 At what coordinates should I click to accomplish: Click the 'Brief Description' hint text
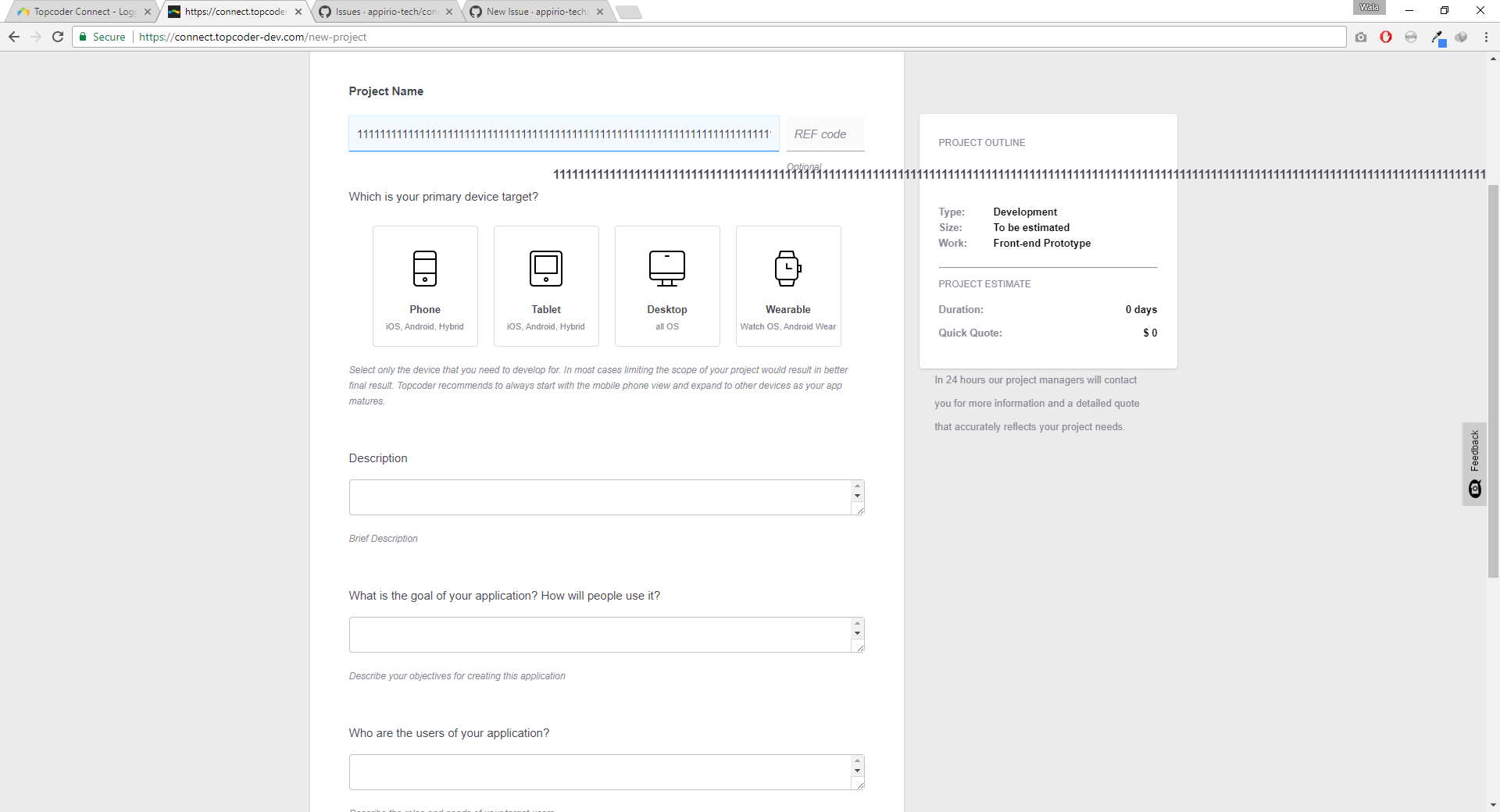click(x=383, y=539)
